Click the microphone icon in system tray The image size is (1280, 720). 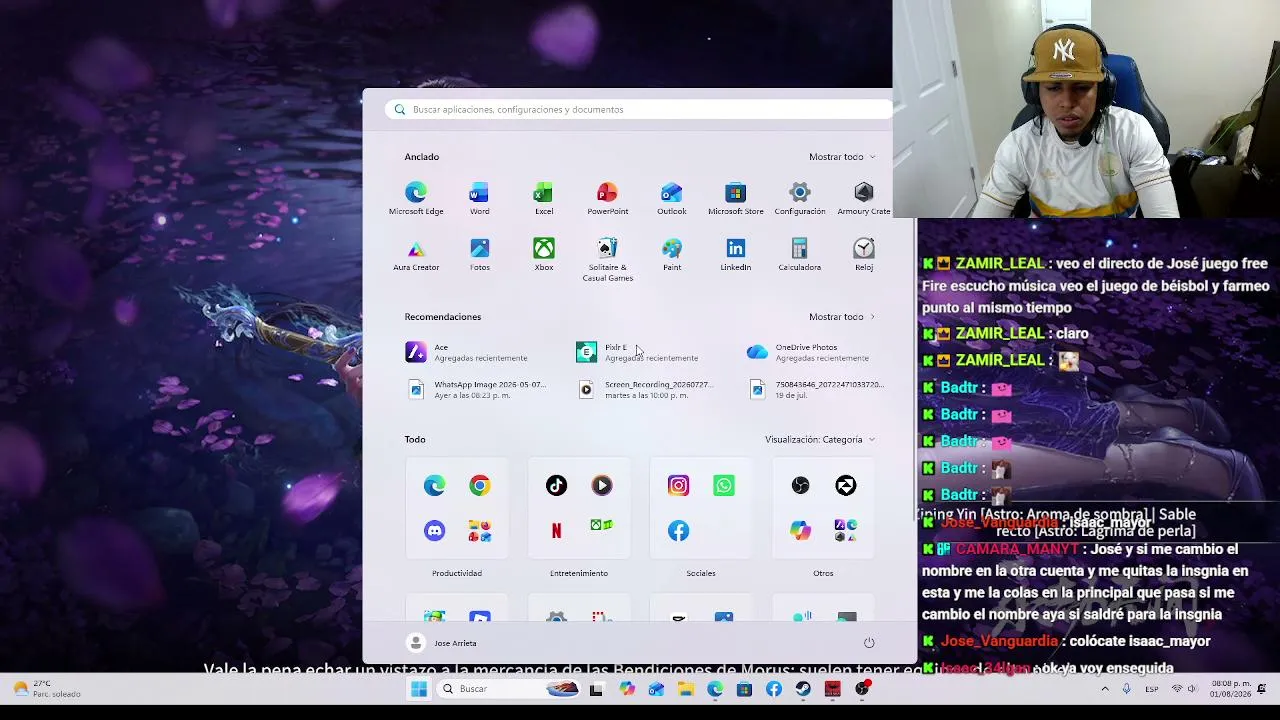pyautogui.click(x=1127, y=689)
